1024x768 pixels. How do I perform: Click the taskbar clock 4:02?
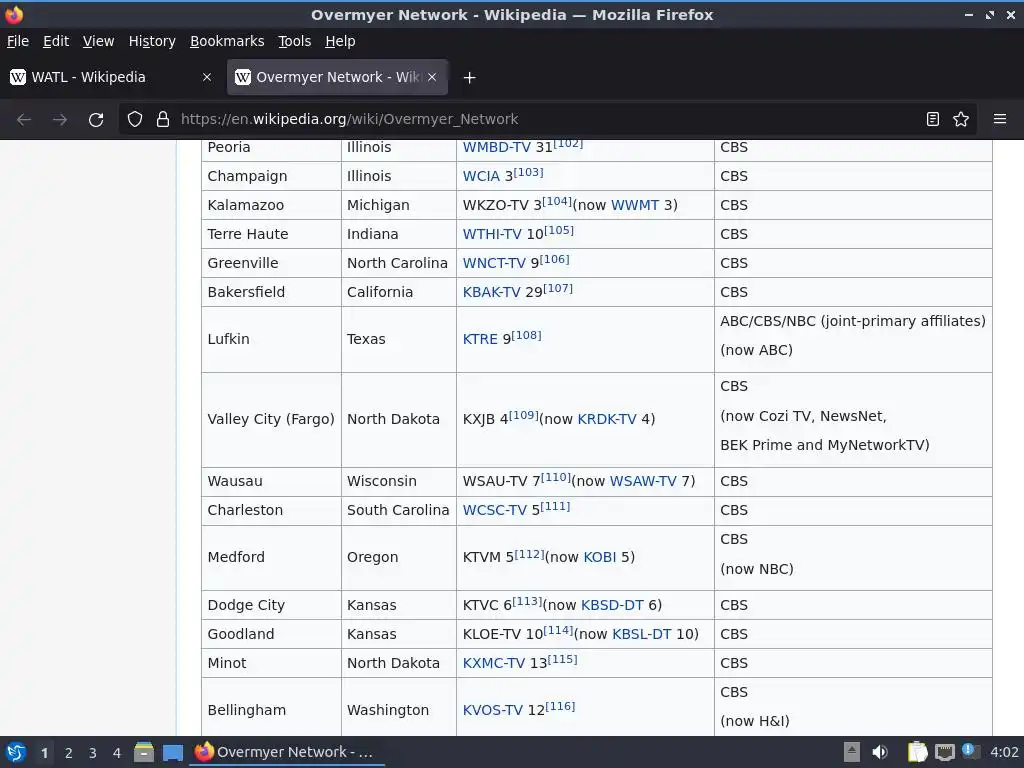point(1004,752)
